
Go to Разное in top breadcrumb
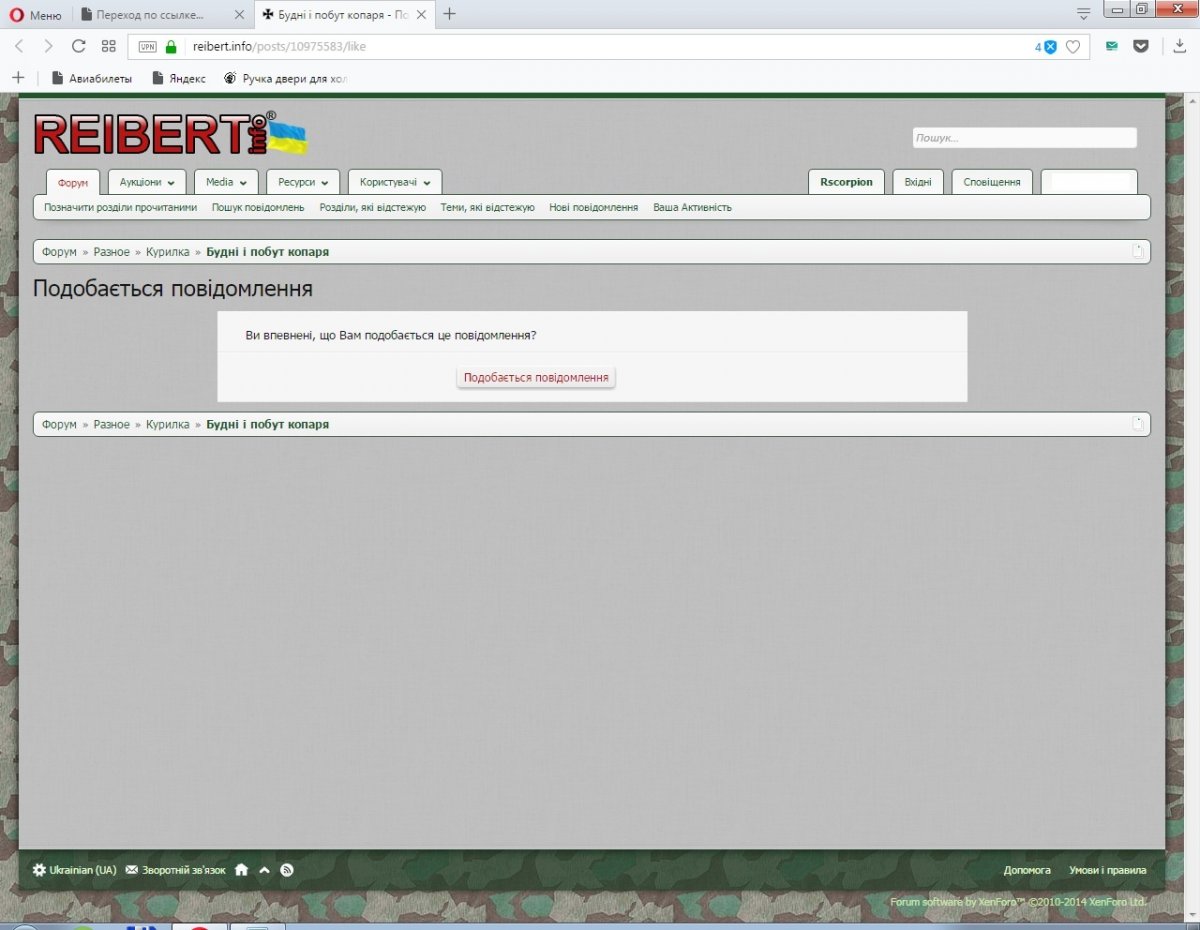[x=112, y=252]
